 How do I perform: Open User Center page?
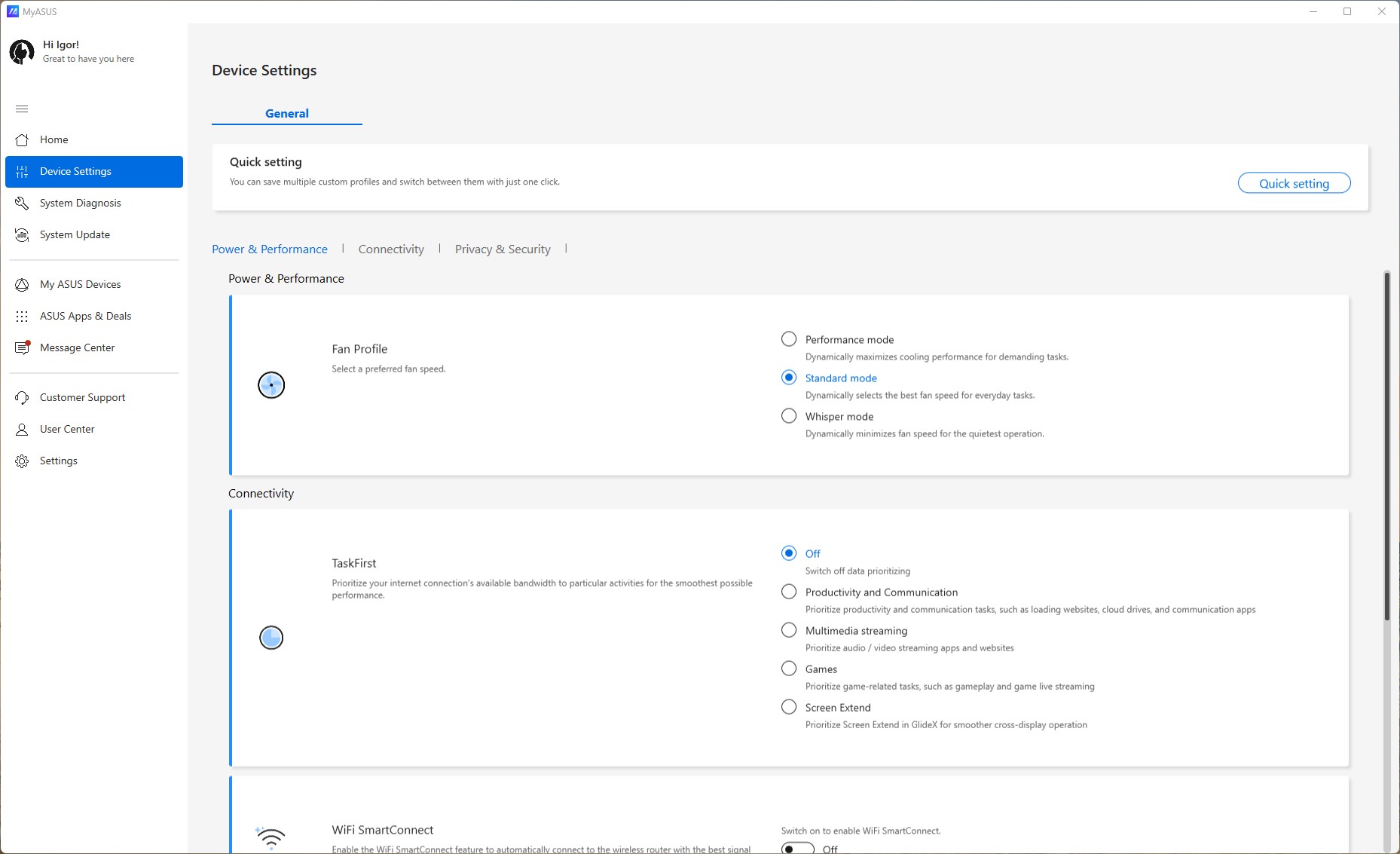click(94, 430)
